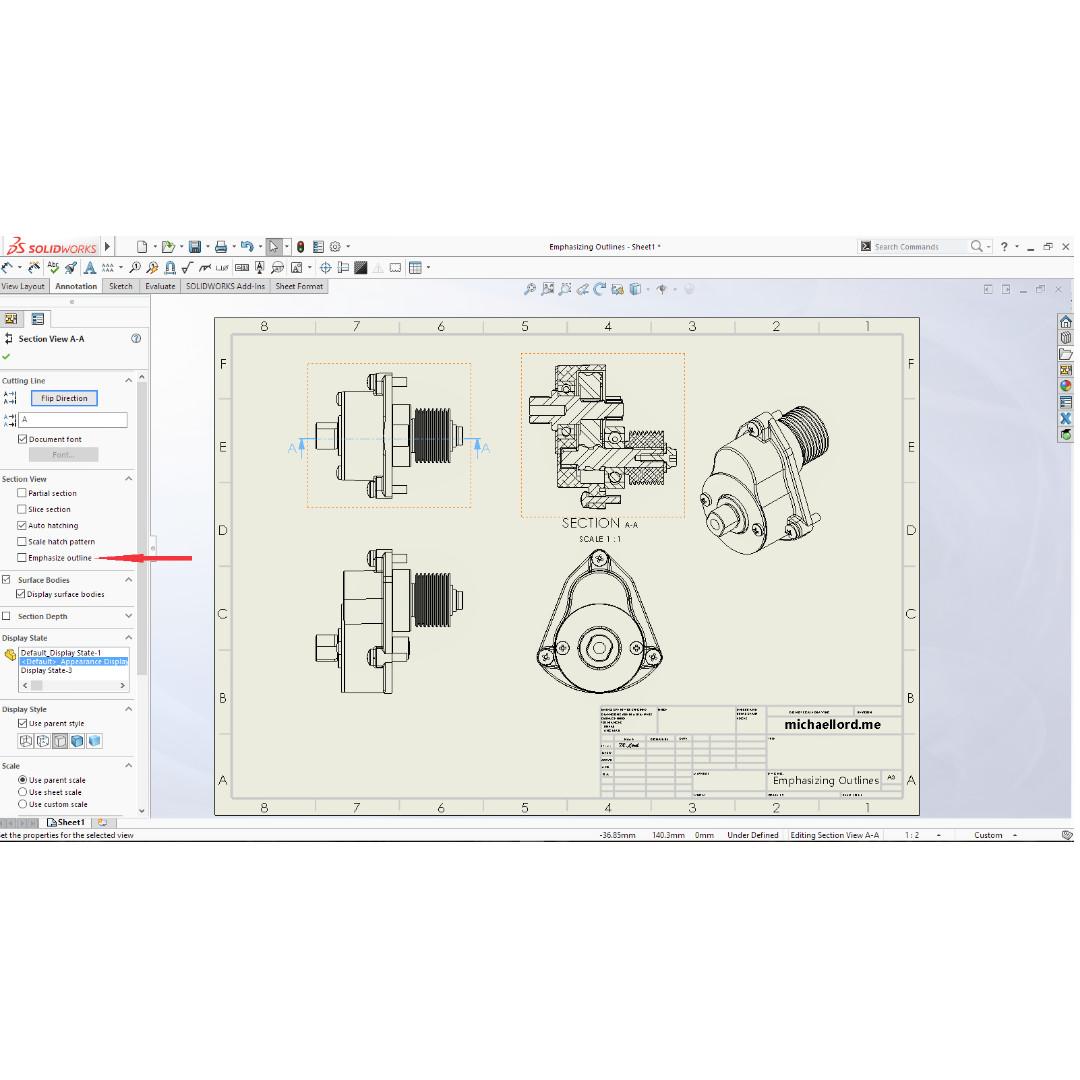The image size is (1080, 1080).
Task: Open the Appearances color ball icon in task pane
Action: click(x=1066, y=386)
